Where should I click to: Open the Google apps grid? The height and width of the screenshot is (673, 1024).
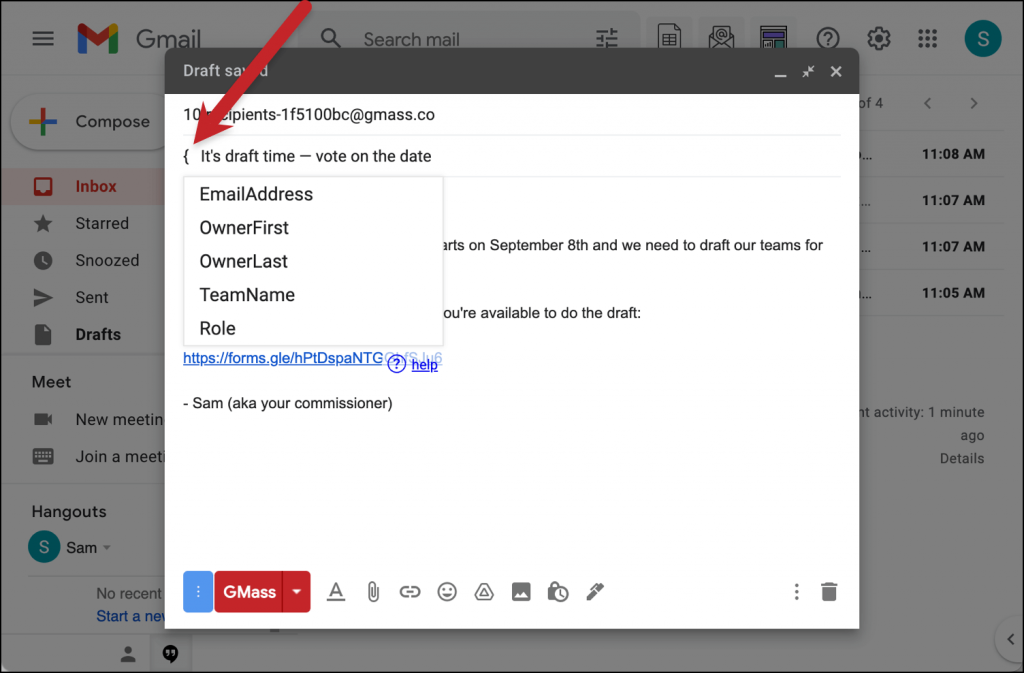click(927, 38)
